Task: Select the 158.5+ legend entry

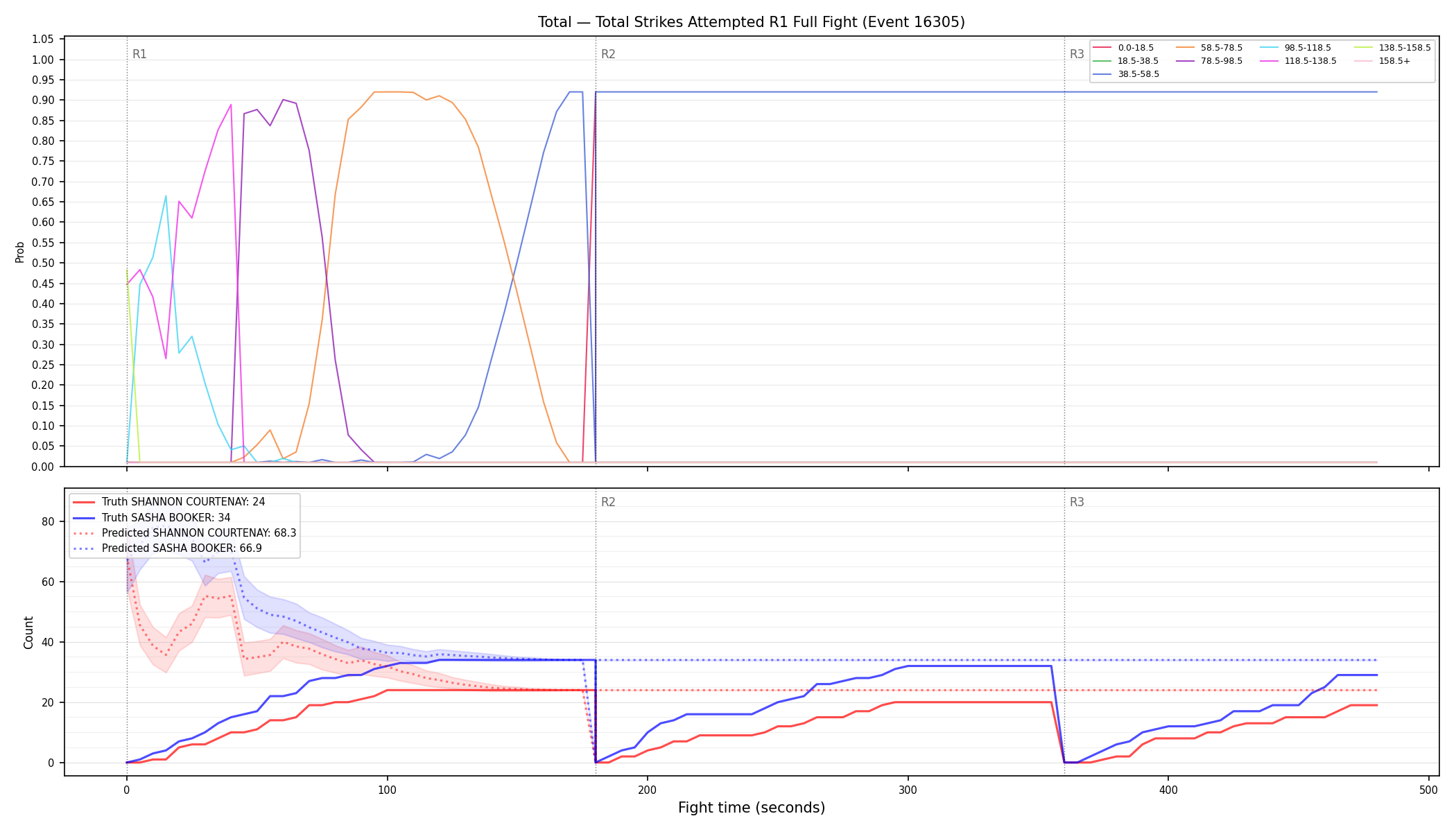Action: click(1383, 61)
